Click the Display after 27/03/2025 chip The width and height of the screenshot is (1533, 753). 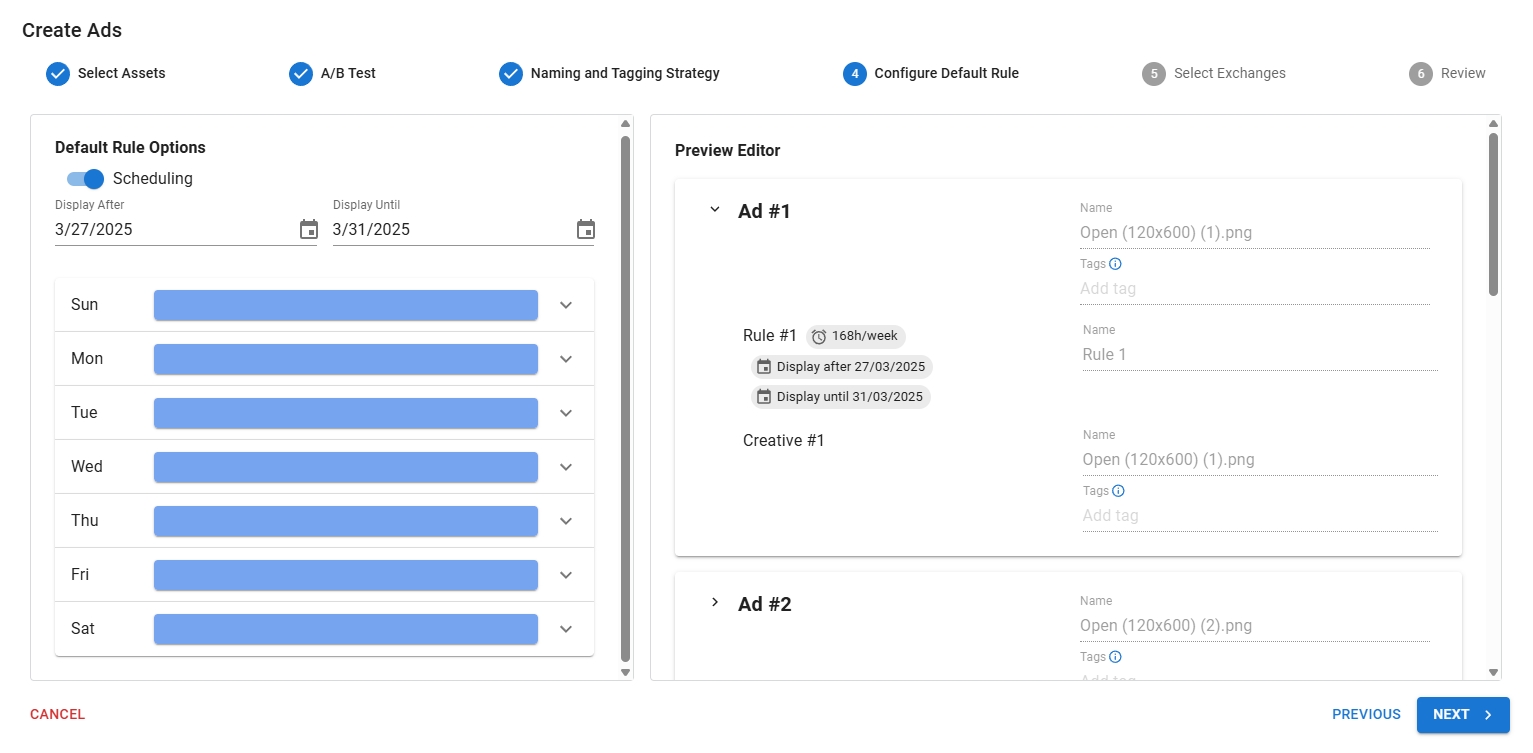click(841, 367)
